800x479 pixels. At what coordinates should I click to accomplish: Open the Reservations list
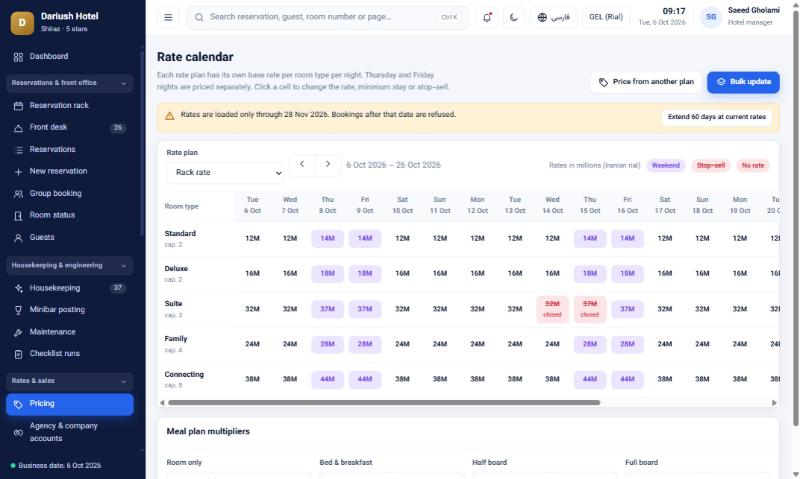(x=70, y=149)
